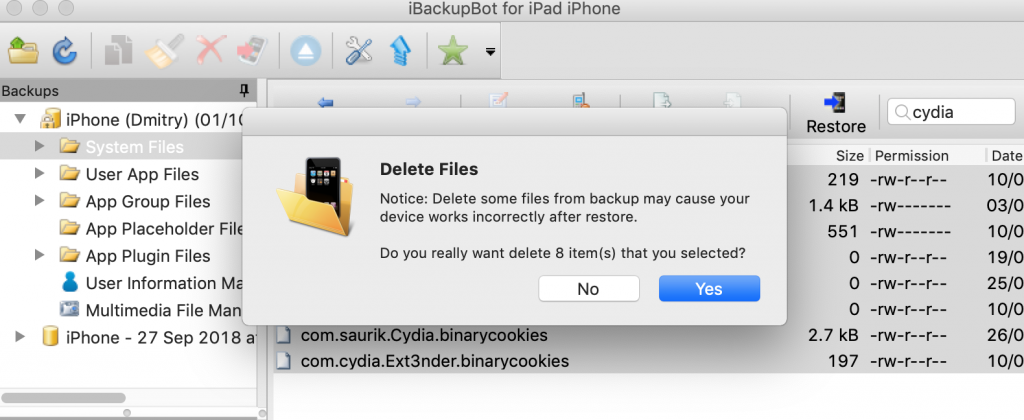
Task: Click the eject backup round icon
Action: pyautogui.click(x=306, y=50)
